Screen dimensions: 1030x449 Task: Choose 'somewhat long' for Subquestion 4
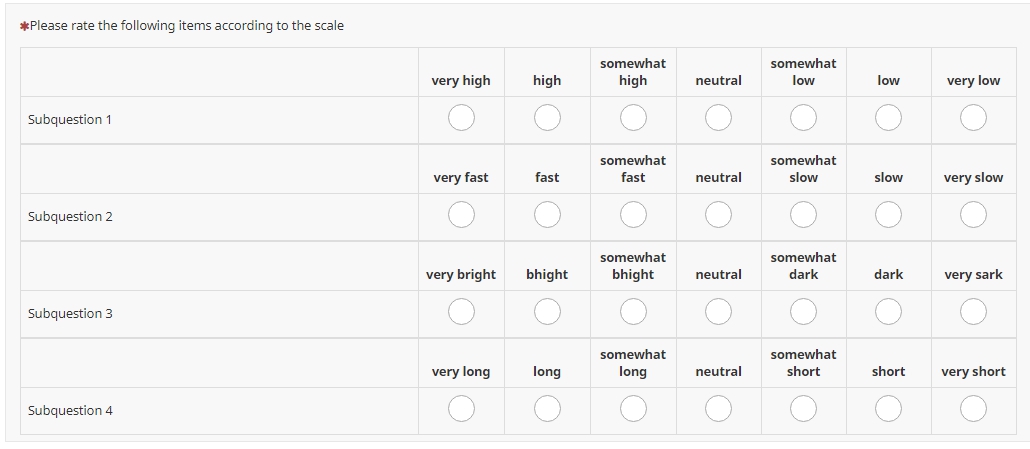(x=633, y=408)
